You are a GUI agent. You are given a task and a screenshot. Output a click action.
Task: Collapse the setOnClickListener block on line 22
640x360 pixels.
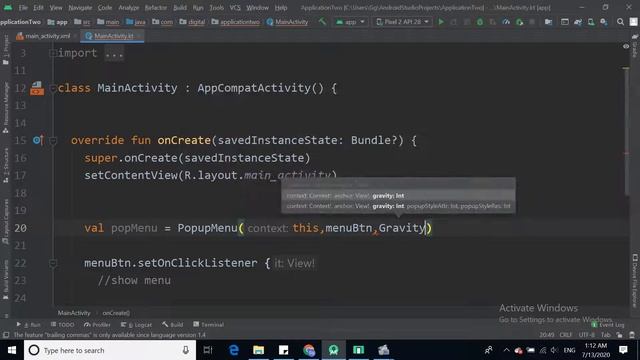(x=52, y=264)
